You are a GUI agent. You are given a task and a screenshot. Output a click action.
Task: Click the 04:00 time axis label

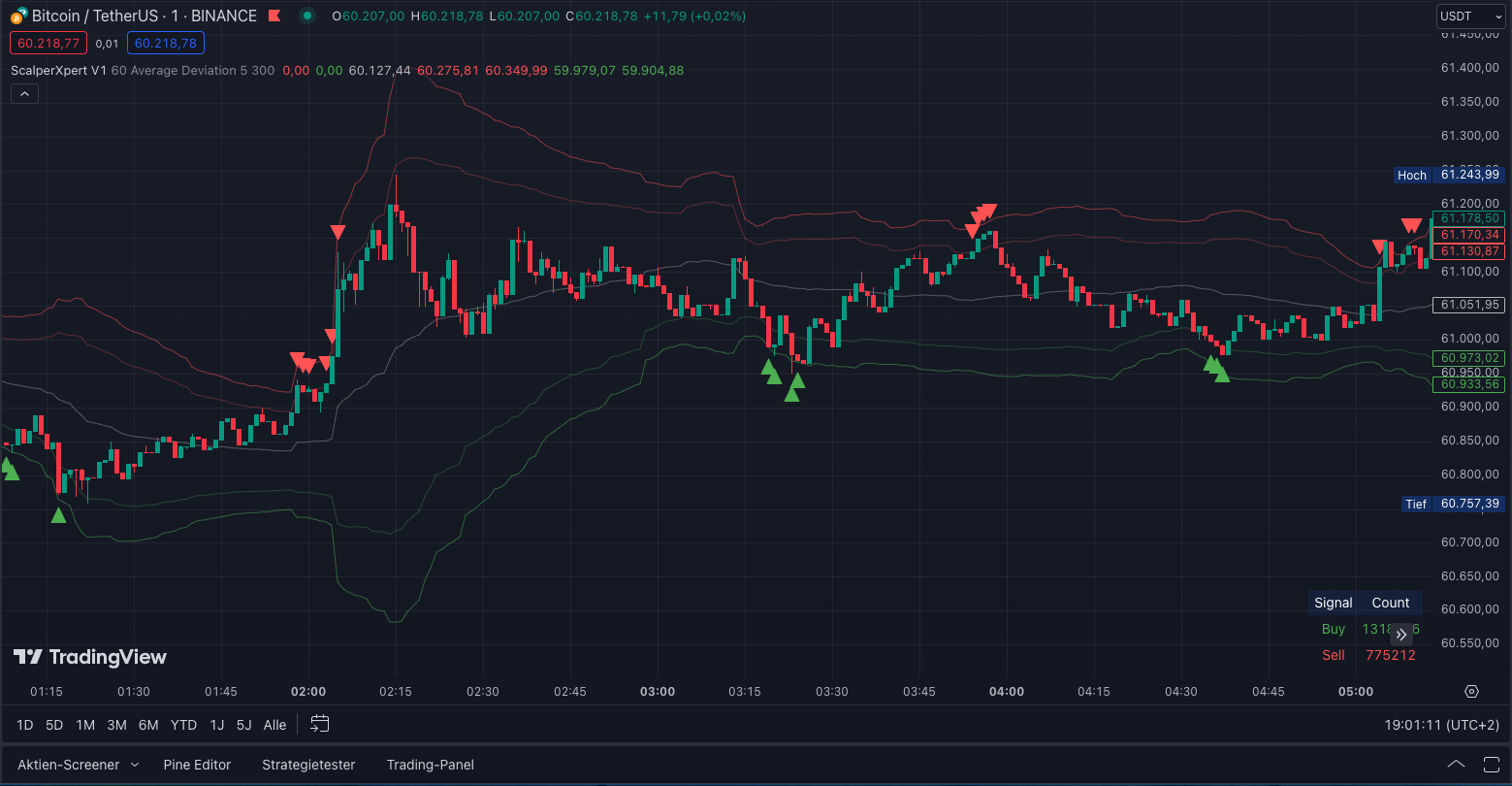click(1007, 692)
